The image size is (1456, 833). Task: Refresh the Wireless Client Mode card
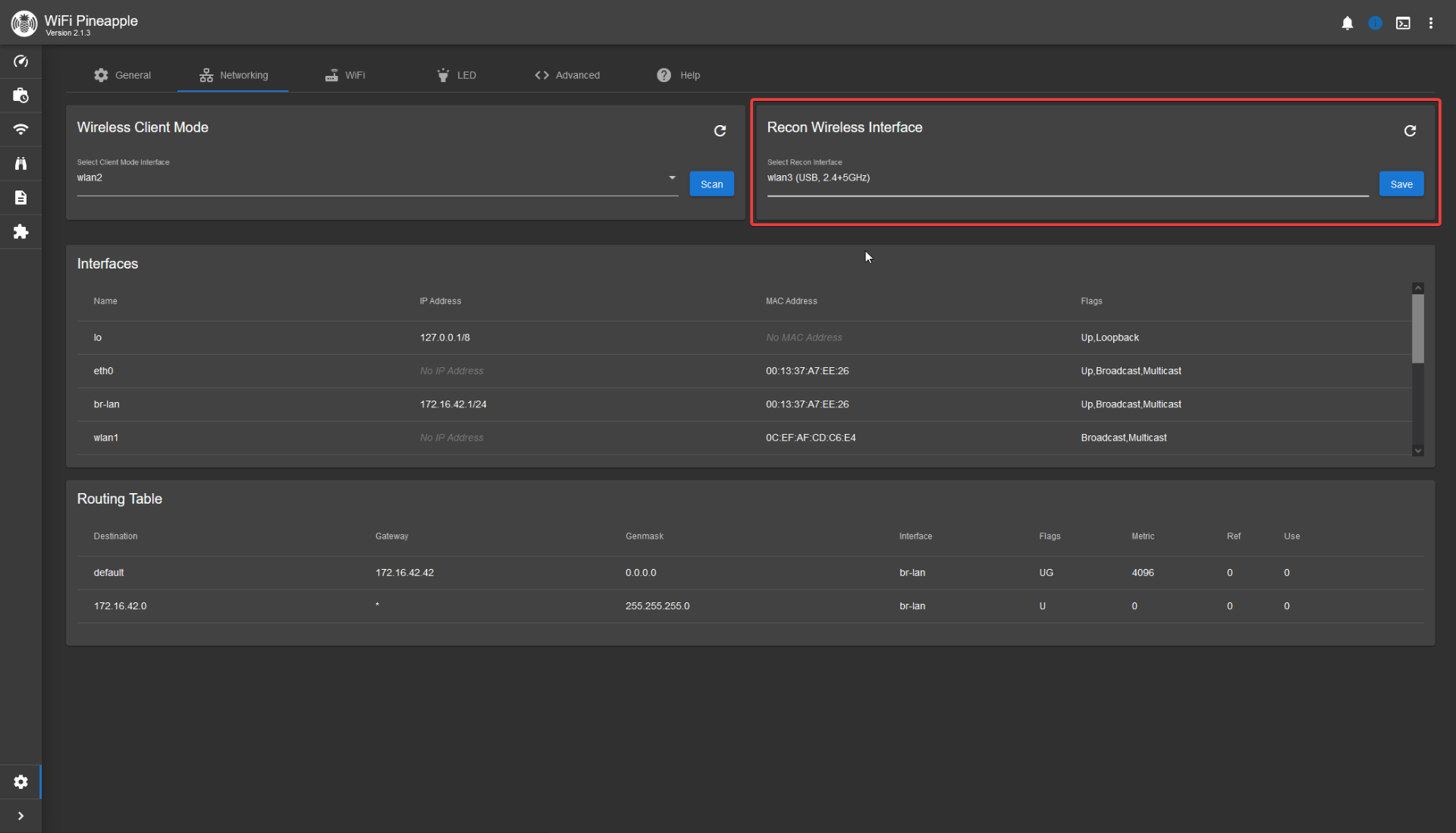coord(720,130)
